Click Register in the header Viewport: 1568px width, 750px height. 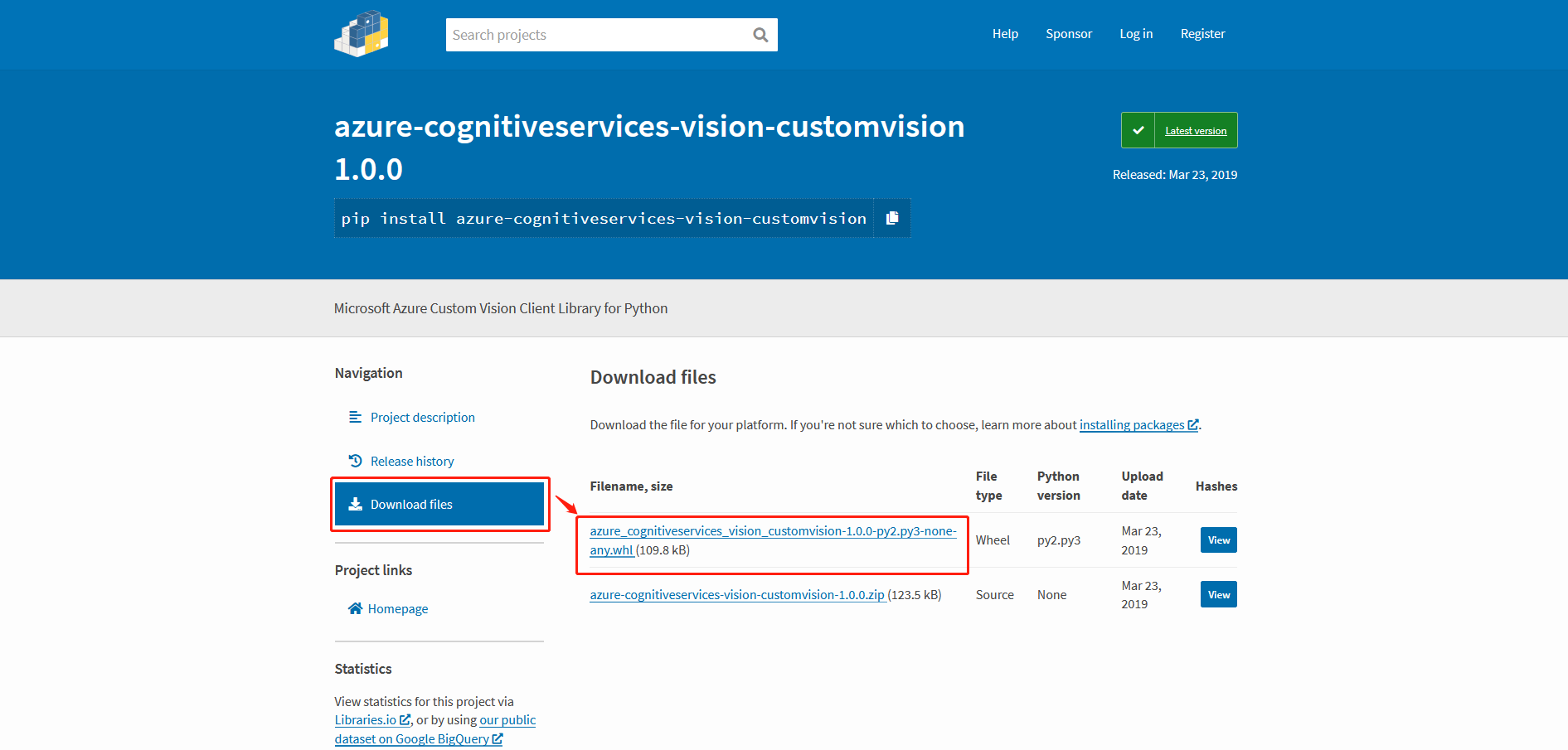click(x=1202, y=34)
